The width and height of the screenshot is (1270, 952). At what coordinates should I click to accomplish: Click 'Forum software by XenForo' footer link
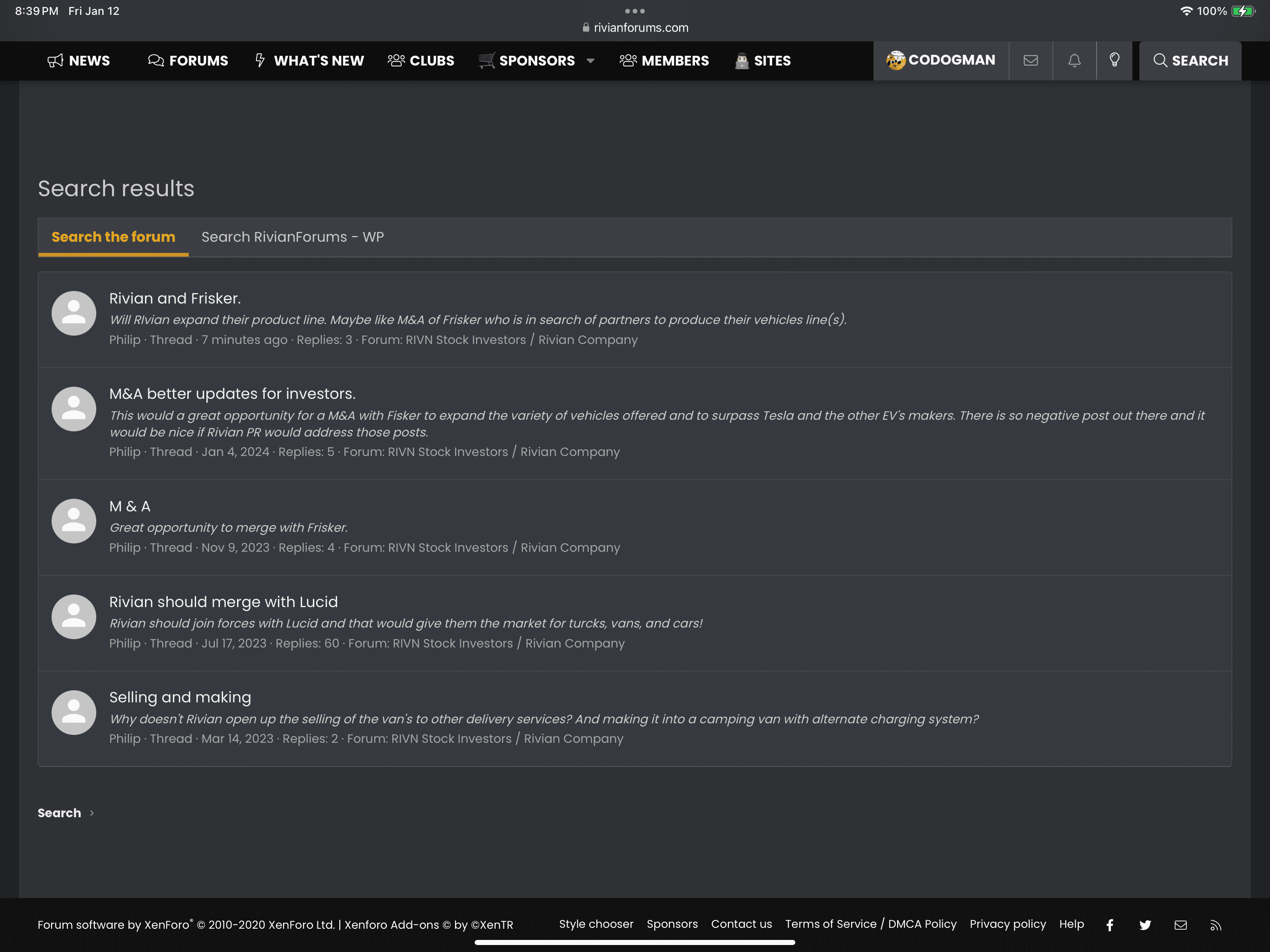point(186,925)
